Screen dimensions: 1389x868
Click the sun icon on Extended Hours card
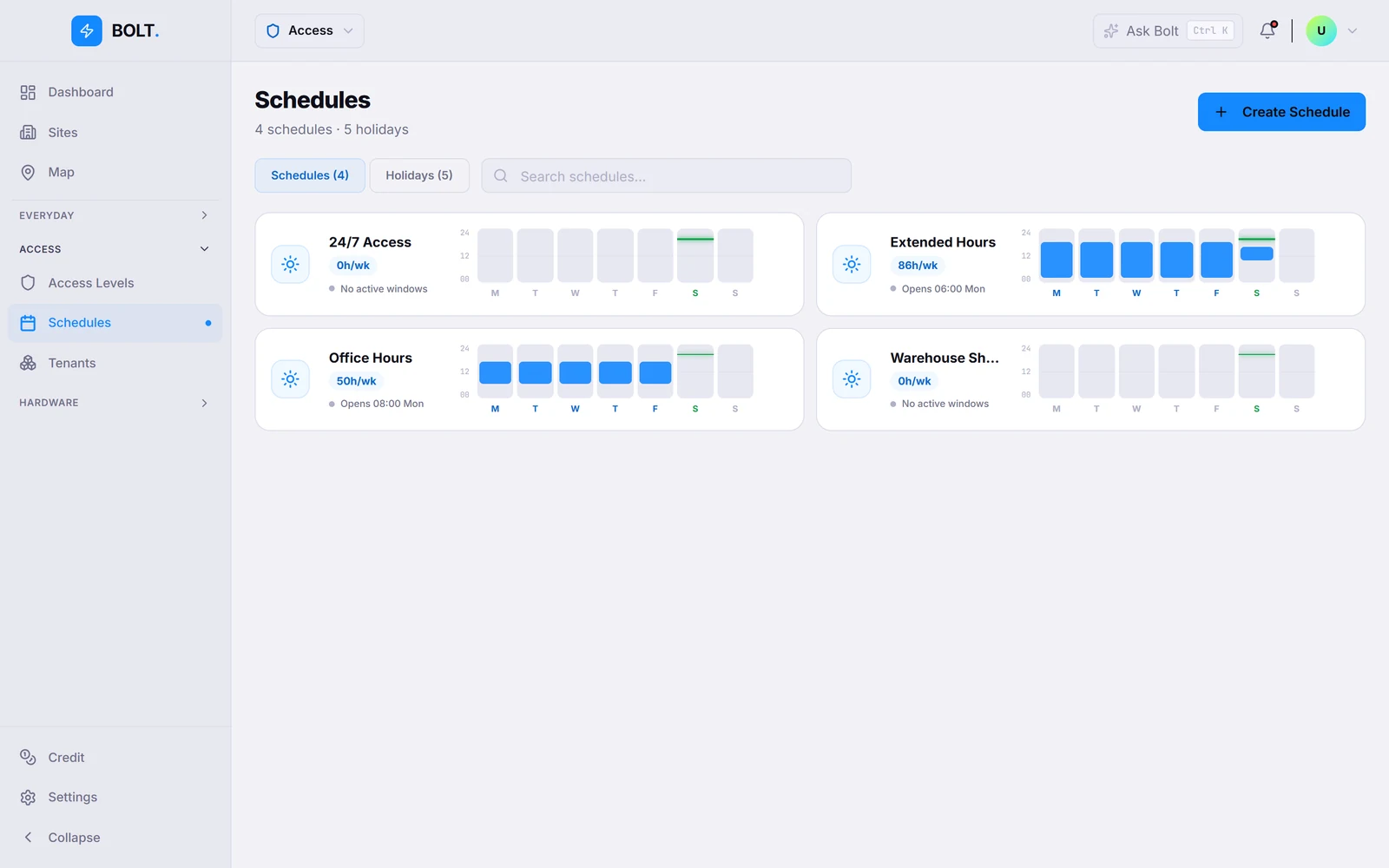click(x=852, y=264)
